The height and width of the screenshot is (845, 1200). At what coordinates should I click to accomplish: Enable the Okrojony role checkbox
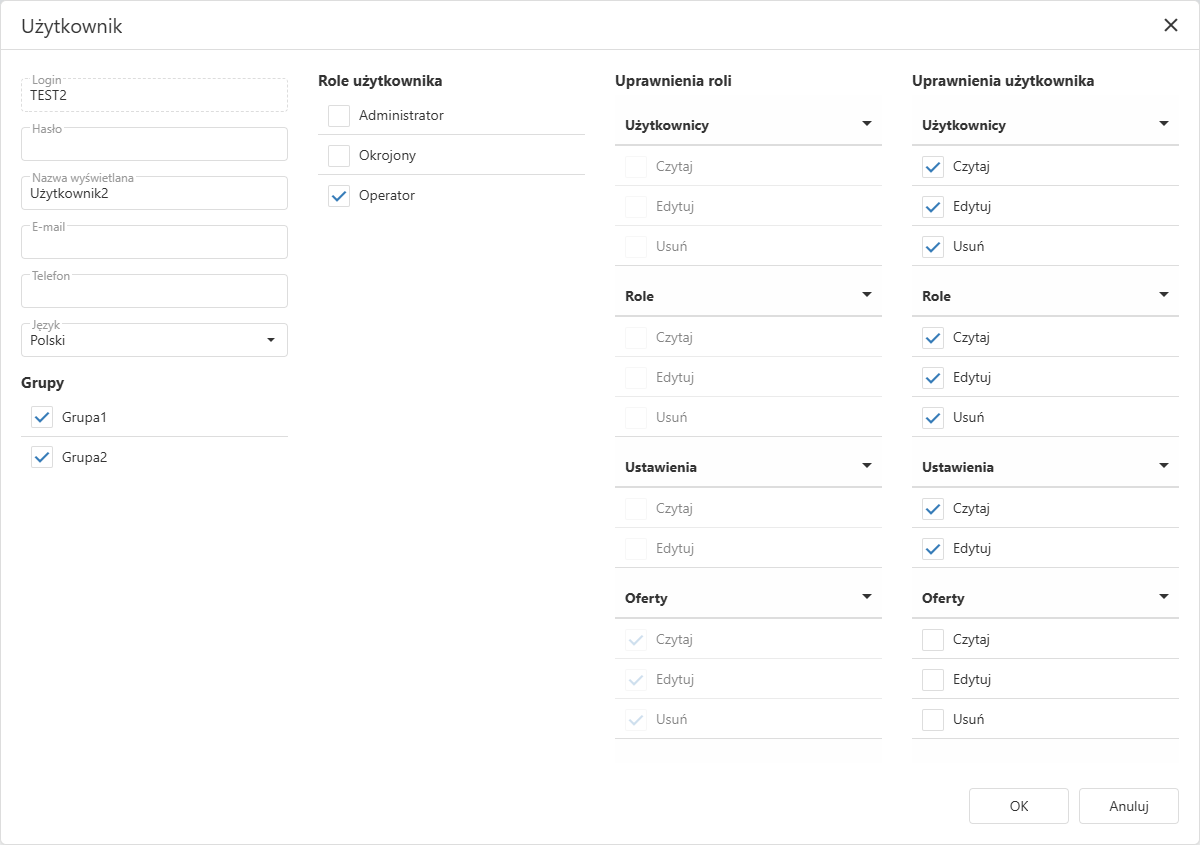[x=339, y=156]
